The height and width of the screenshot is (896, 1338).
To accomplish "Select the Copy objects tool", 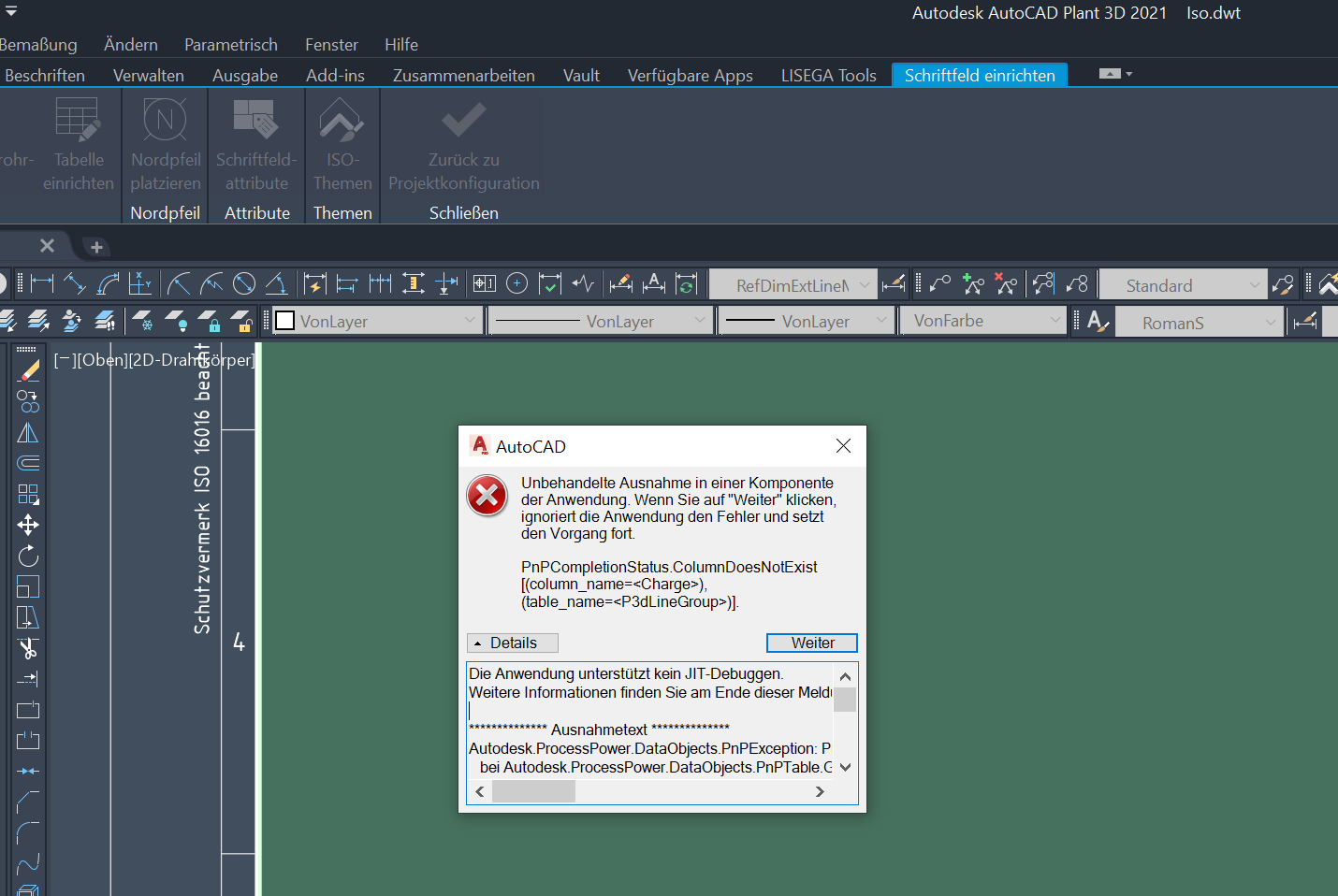I will click(x=28, y=402).
